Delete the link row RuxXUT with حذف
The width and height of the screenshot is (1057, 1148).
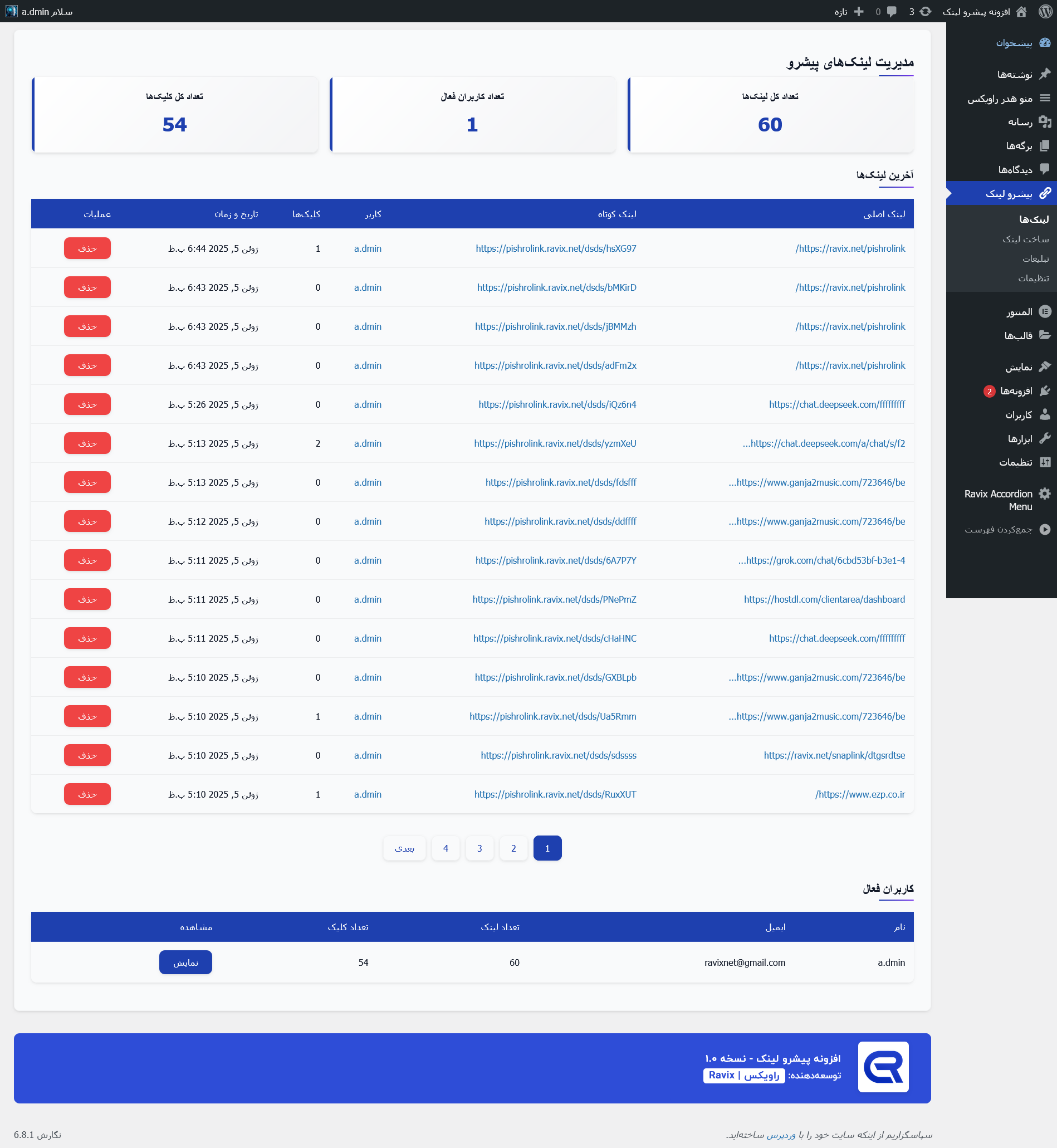[x=87, y=794]
